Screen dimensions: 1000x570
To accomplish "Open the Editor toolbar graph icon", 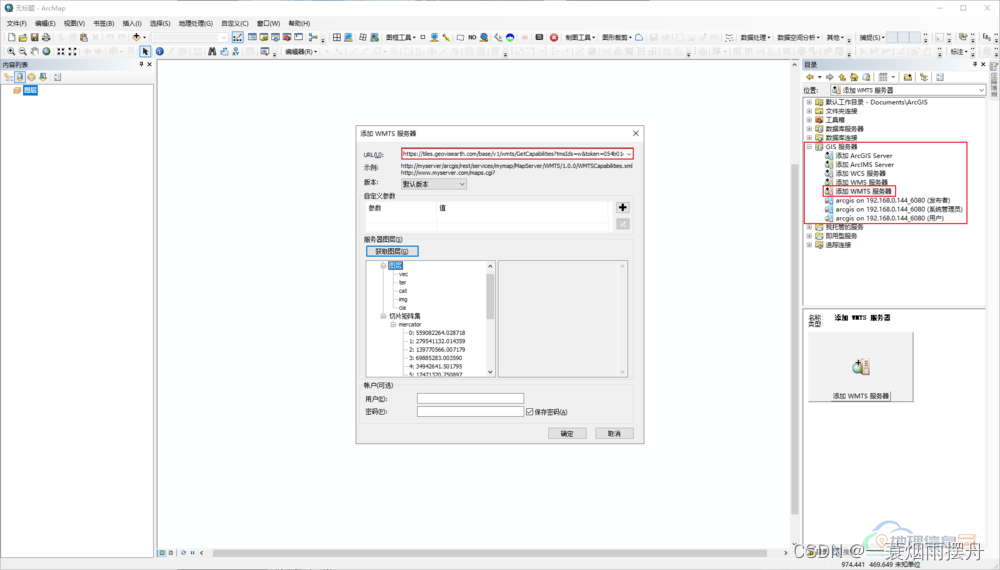I will tap(237, 38).
